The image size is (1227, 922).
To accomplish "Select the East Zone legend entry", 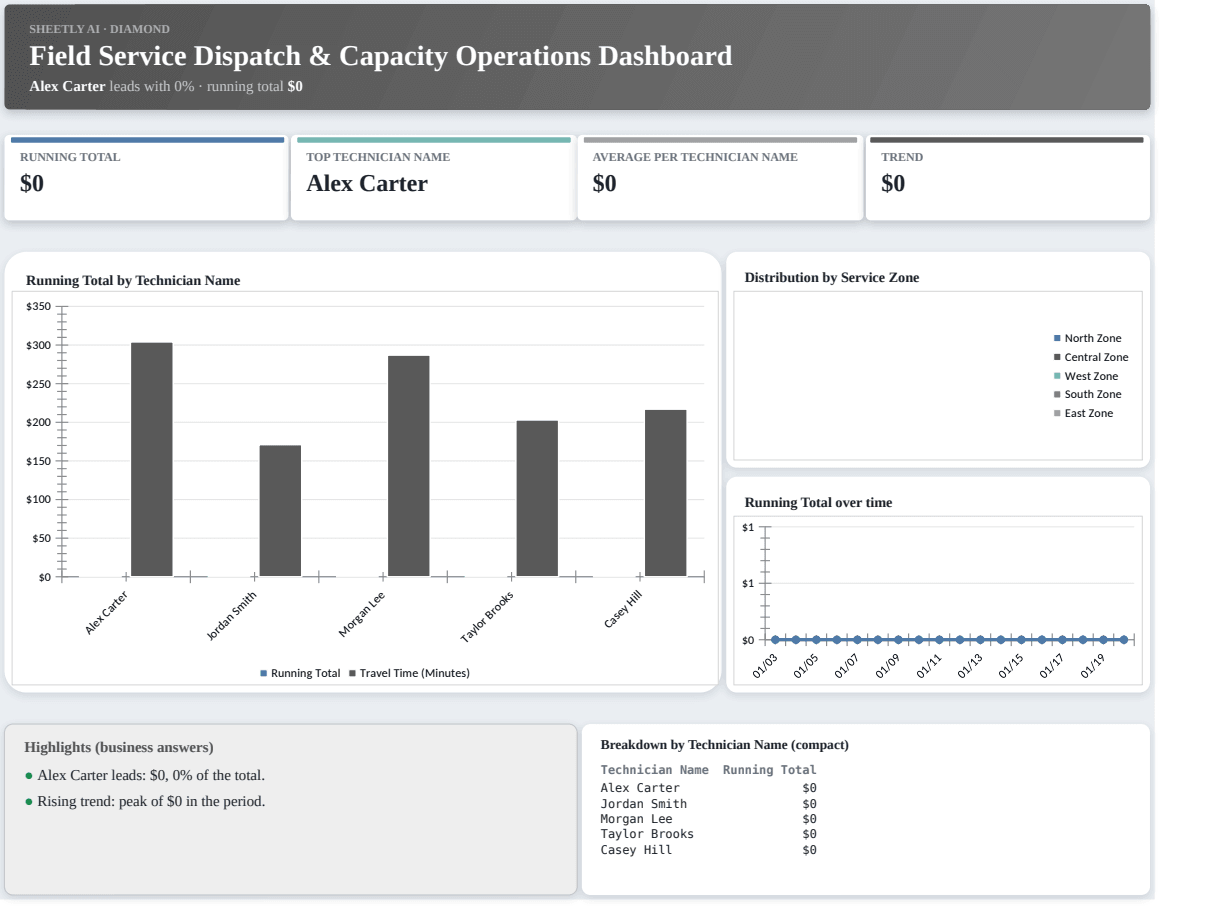I will pos(1084,413).
